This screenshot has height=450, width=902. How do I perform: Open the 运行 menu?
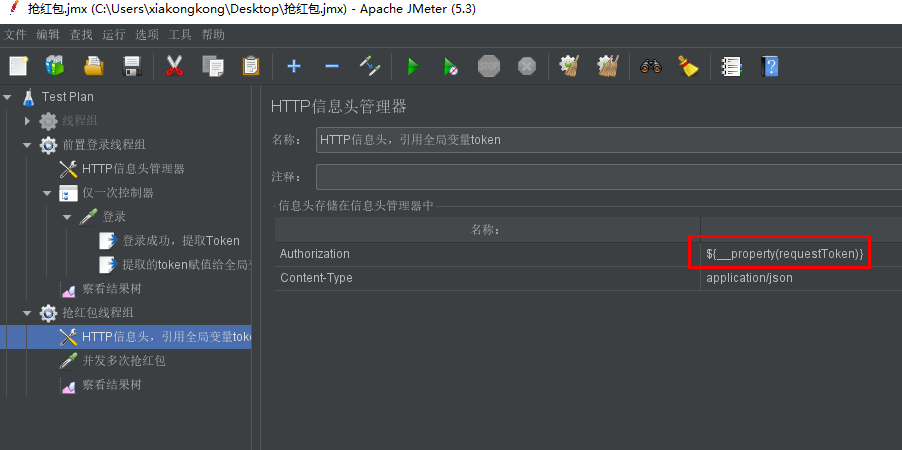(114, 35)
